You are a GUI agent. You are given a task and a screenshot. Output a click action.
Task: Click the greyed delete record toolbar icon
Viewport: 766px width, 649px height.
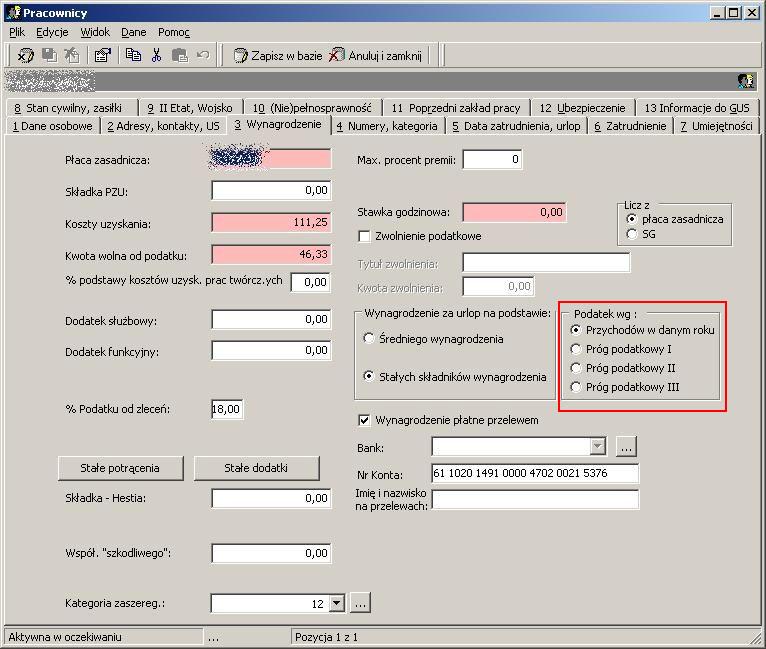point(72,55)
